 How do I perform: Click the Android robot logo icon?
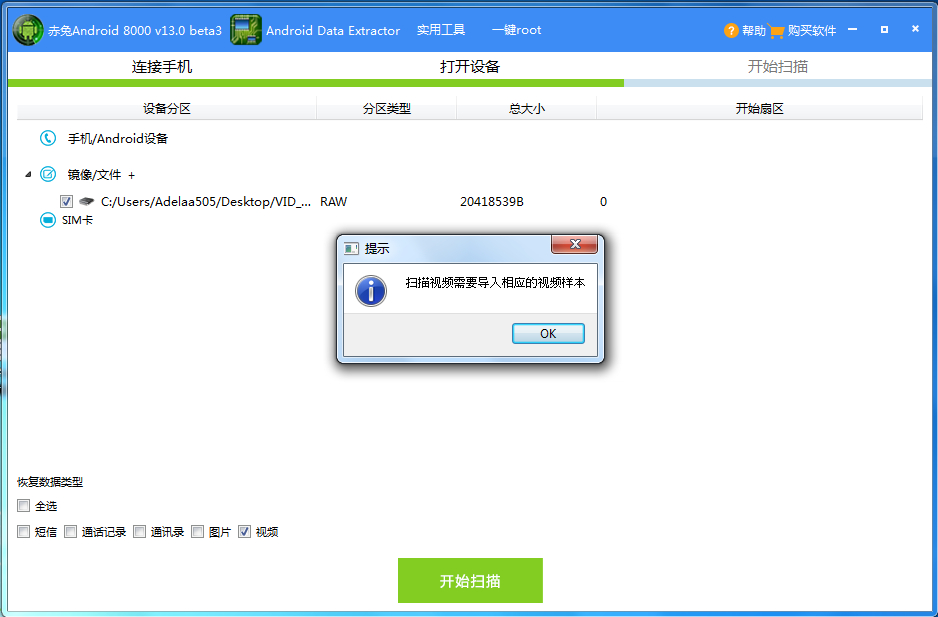point(28,30)
